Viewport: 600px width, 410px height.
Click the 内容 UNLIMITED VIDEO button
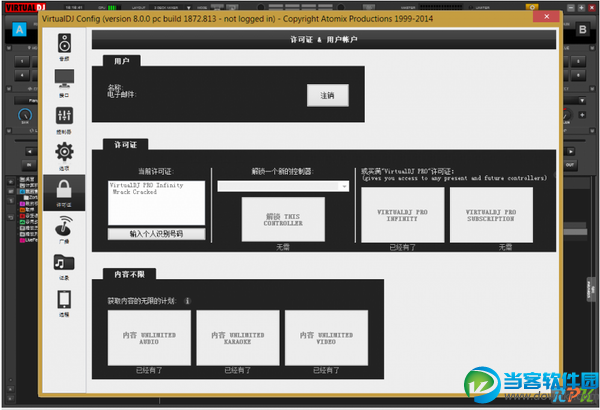pos(326,338)
